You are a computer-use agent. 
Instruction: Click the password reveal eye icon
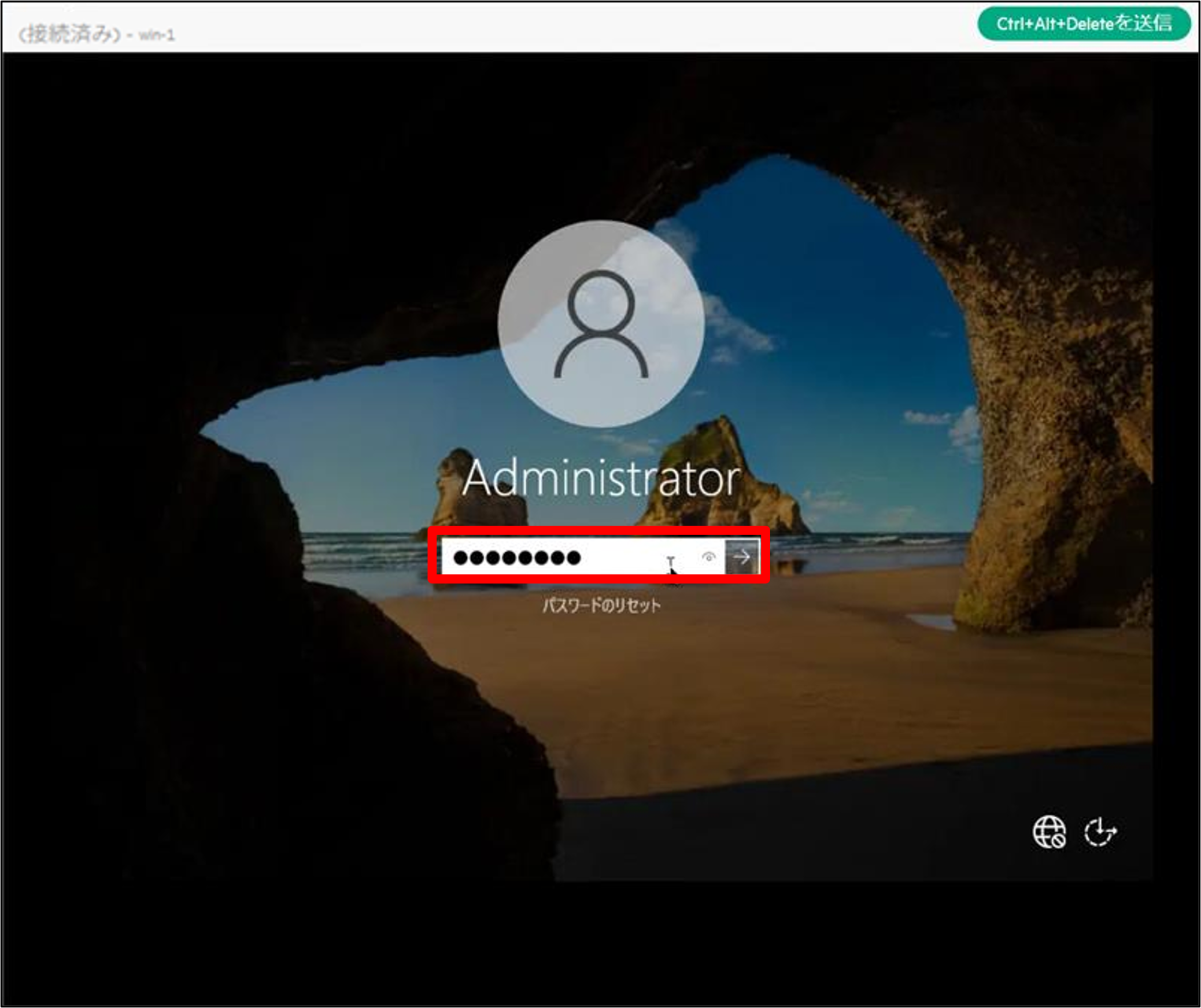tap(708, 557)
